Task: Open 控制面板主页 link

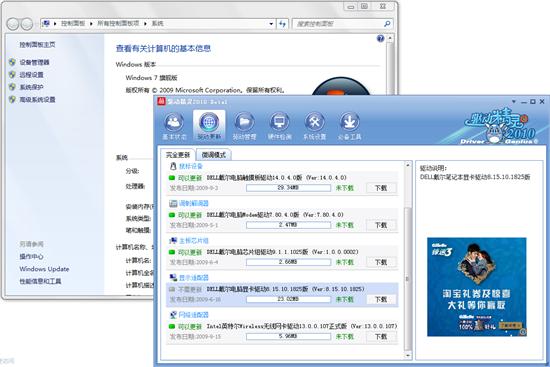Action: pos(37,45)
